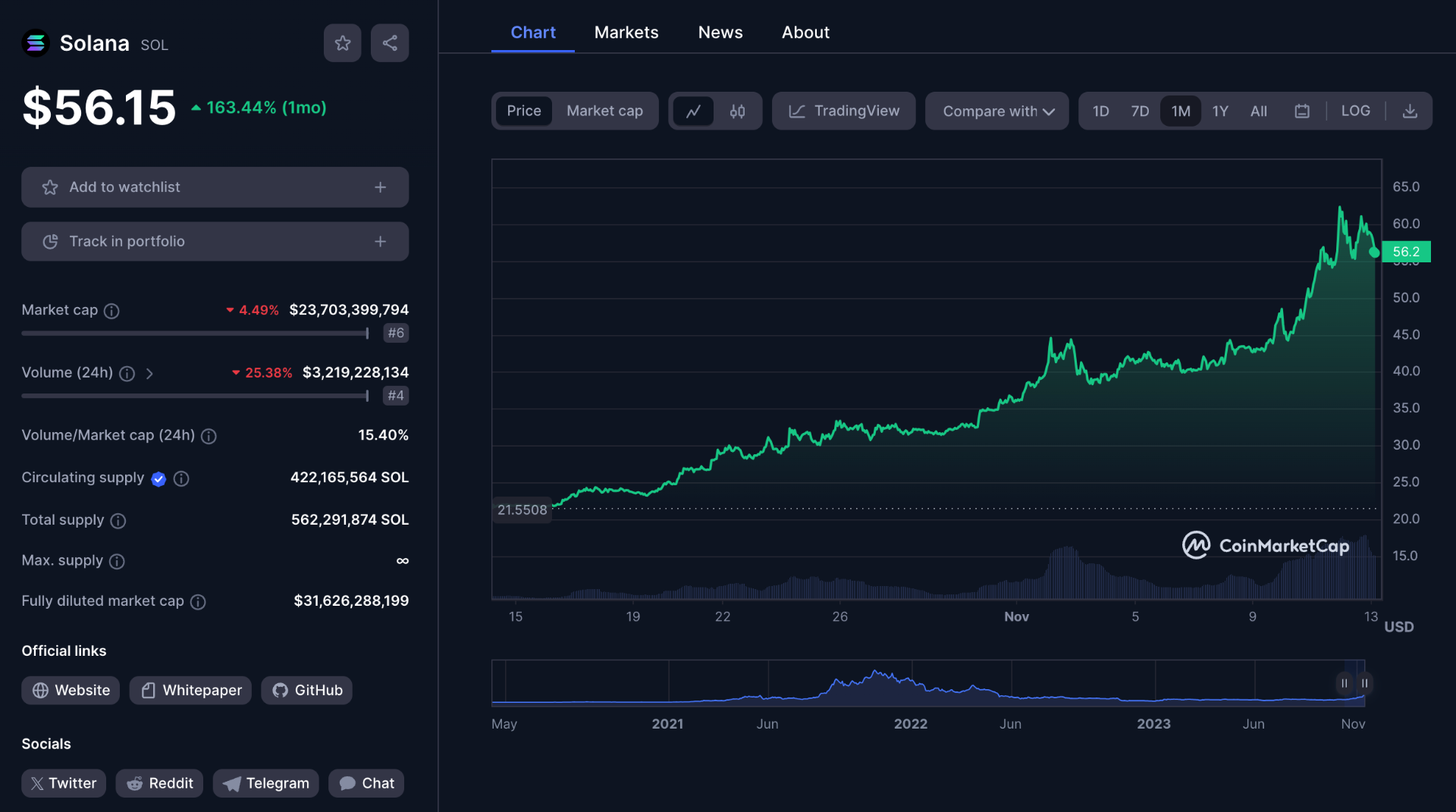Download the chart data
This screenshot has width=1456, height=812.
pyautogui.click(x=1410, y=111)
